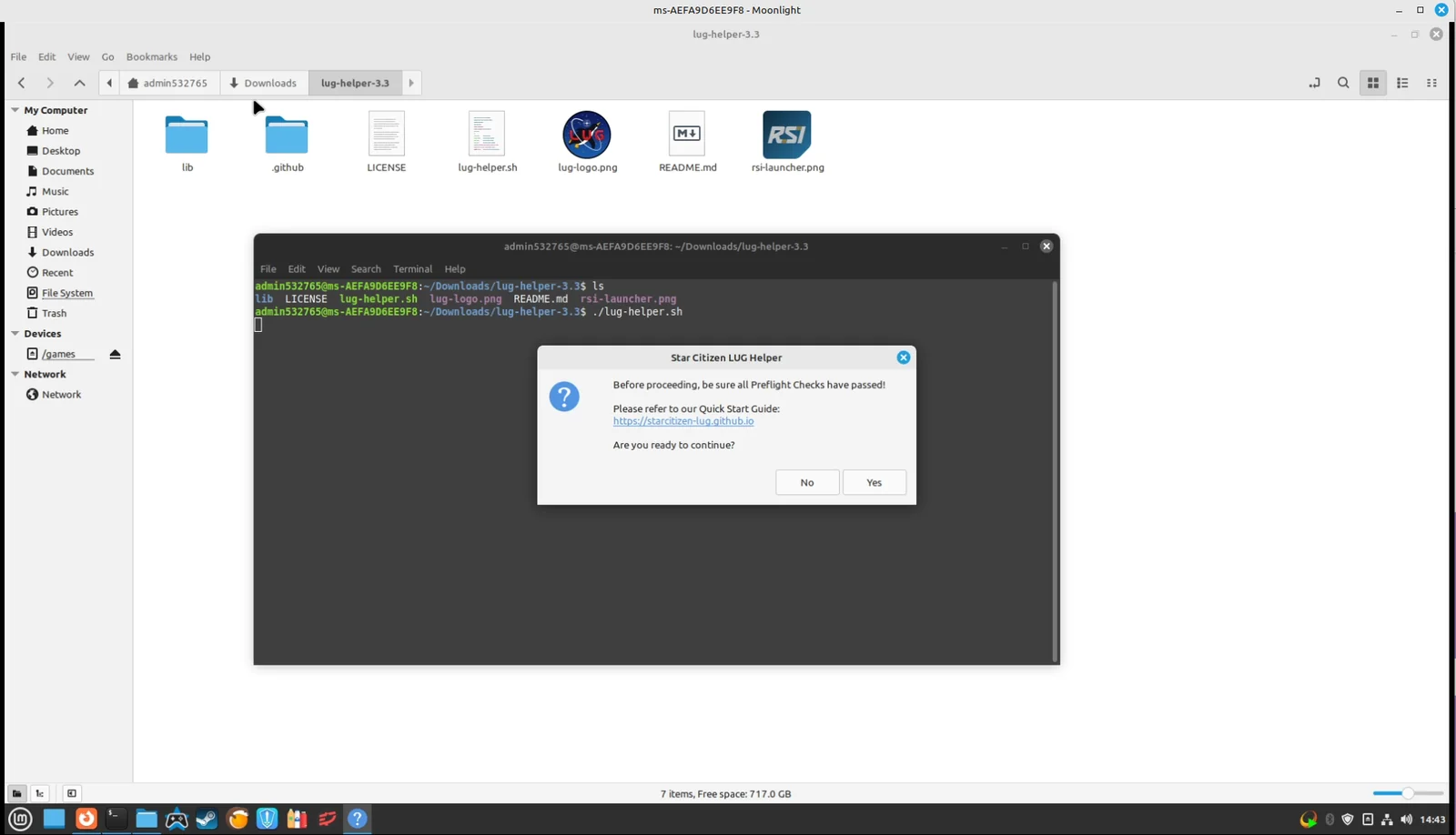Viewport: 1456px width, 835px height.
Task: Select the LICENSE text file icon
Action: pos(387,134)
